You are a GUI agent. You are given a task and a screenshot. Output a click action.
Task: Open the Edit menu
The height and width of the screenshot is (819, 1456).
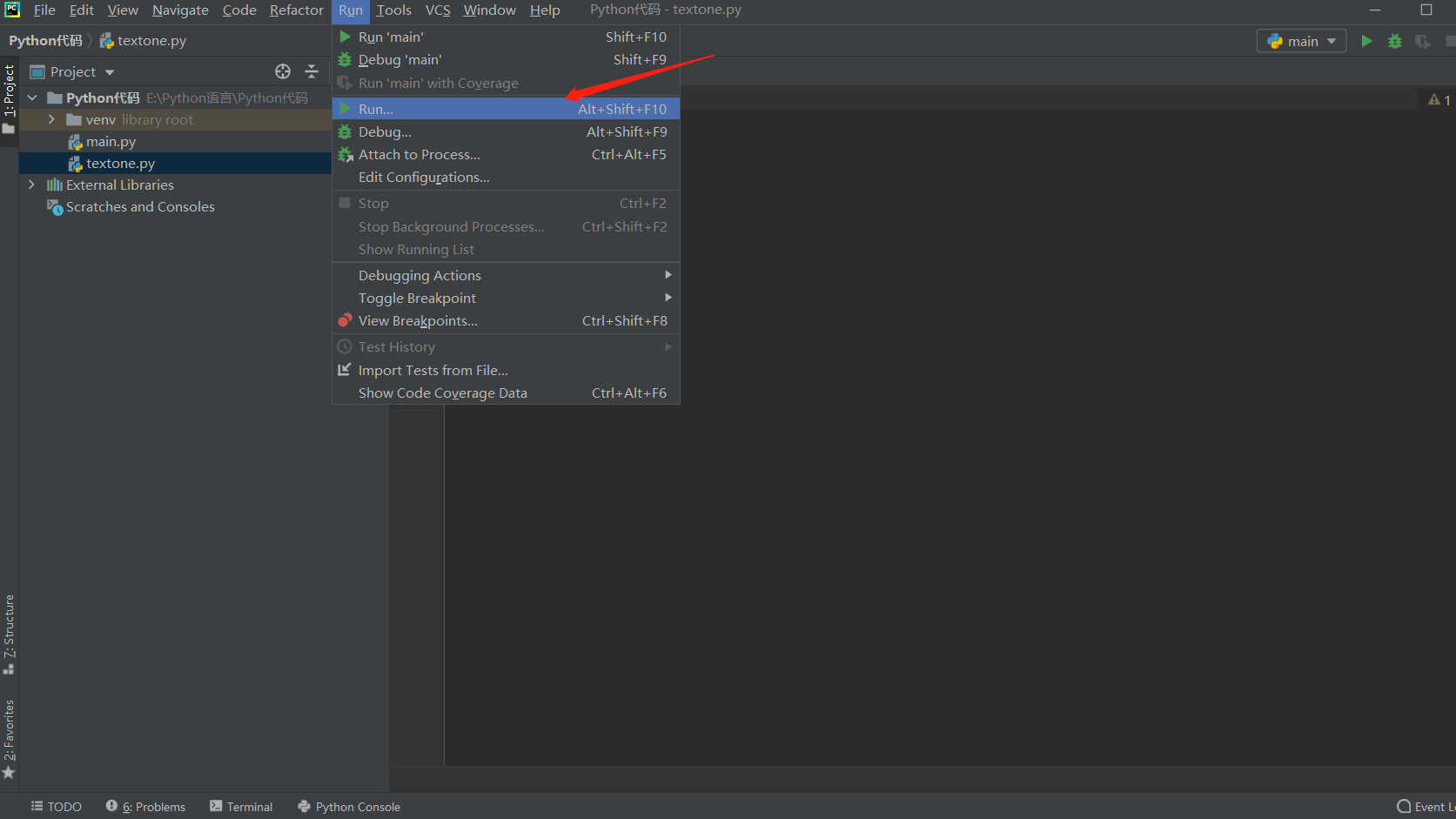[x=81, y=10]
